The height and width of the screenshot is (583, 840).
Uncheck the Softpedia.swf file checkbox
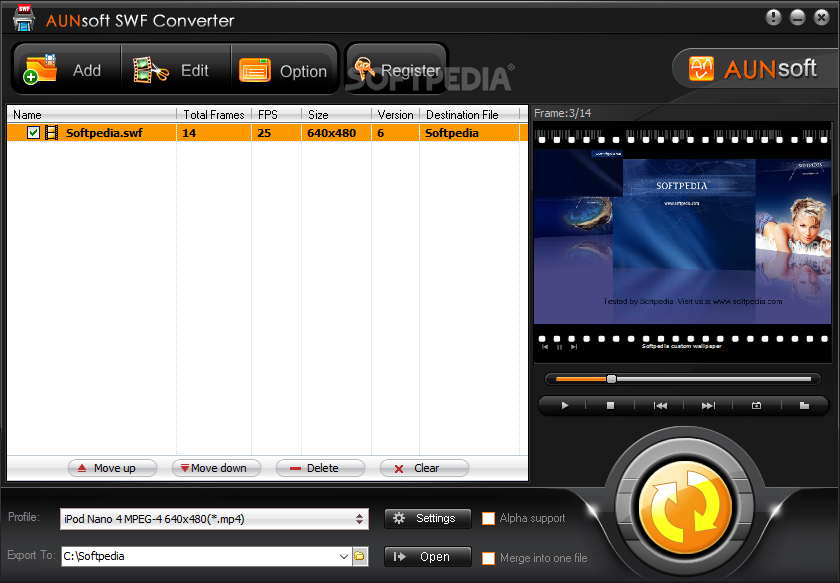click(33, 132)
